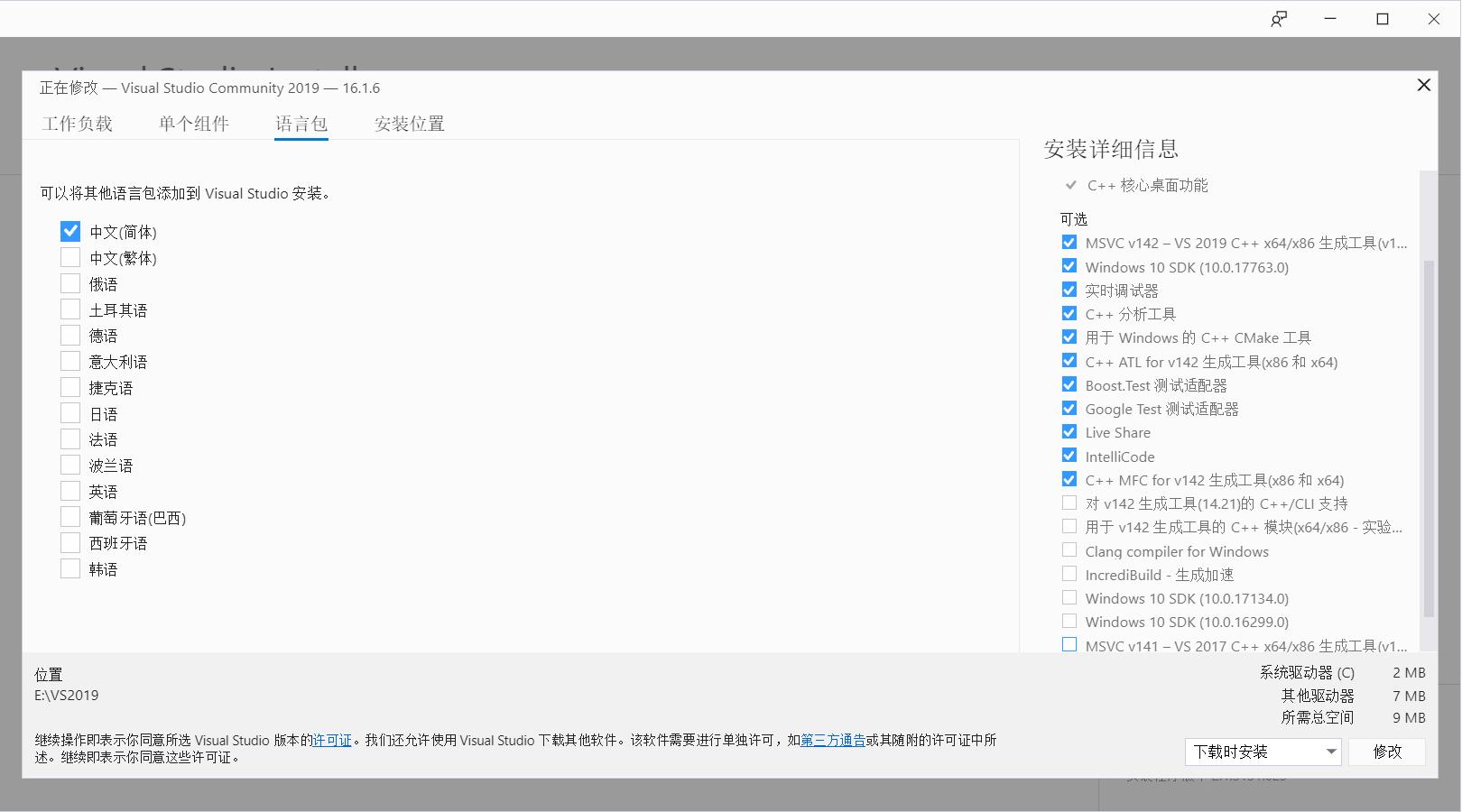Image resolution: width=1462 pixels, height=812 pixels.
Task: Check the 法语 language pack
Action: point(70,439)
